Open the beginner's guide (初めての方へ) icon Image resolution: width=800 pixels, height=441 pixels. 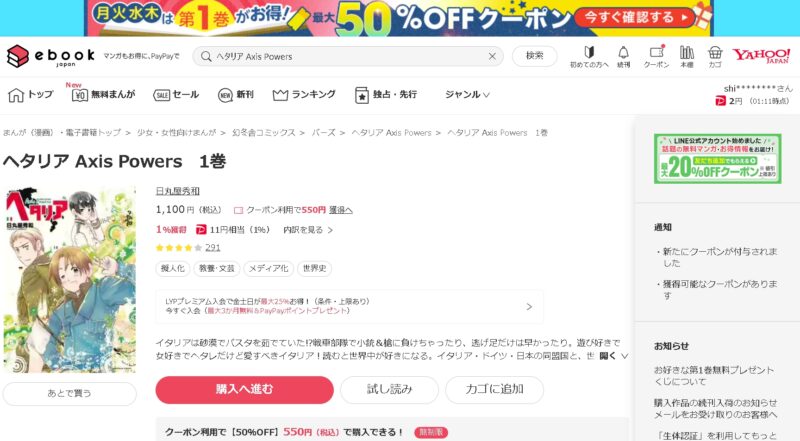(589, 57)
